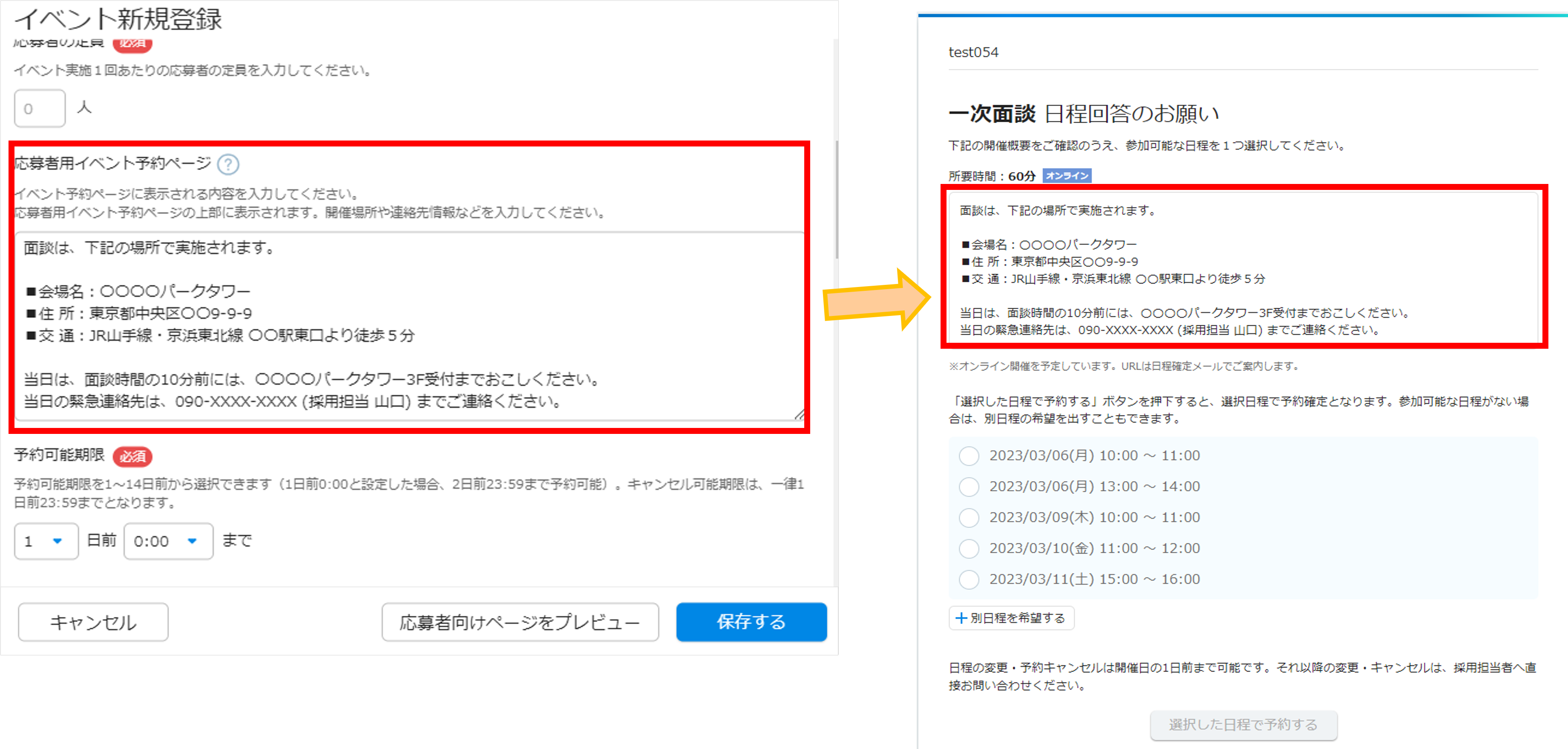Click in the applicant capacity number field
The image size is (1568, 749).
[40, 108]
